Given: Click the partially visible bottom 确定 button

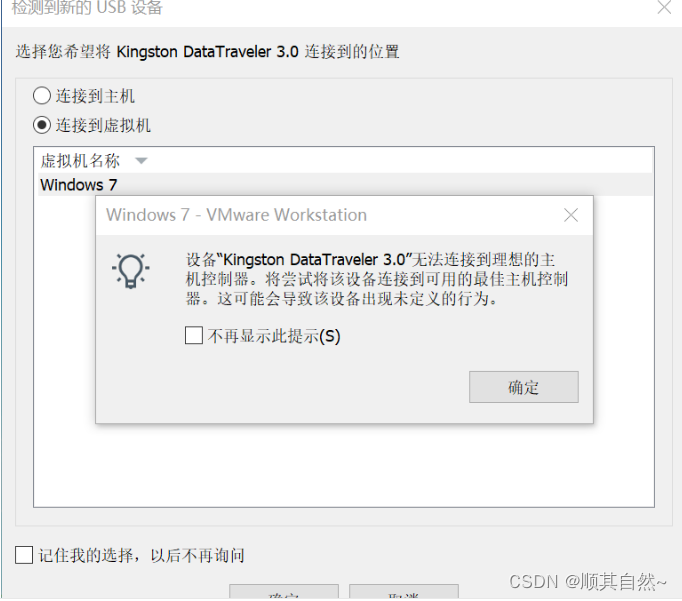Looking at the screenshot, I should [284, 592].
